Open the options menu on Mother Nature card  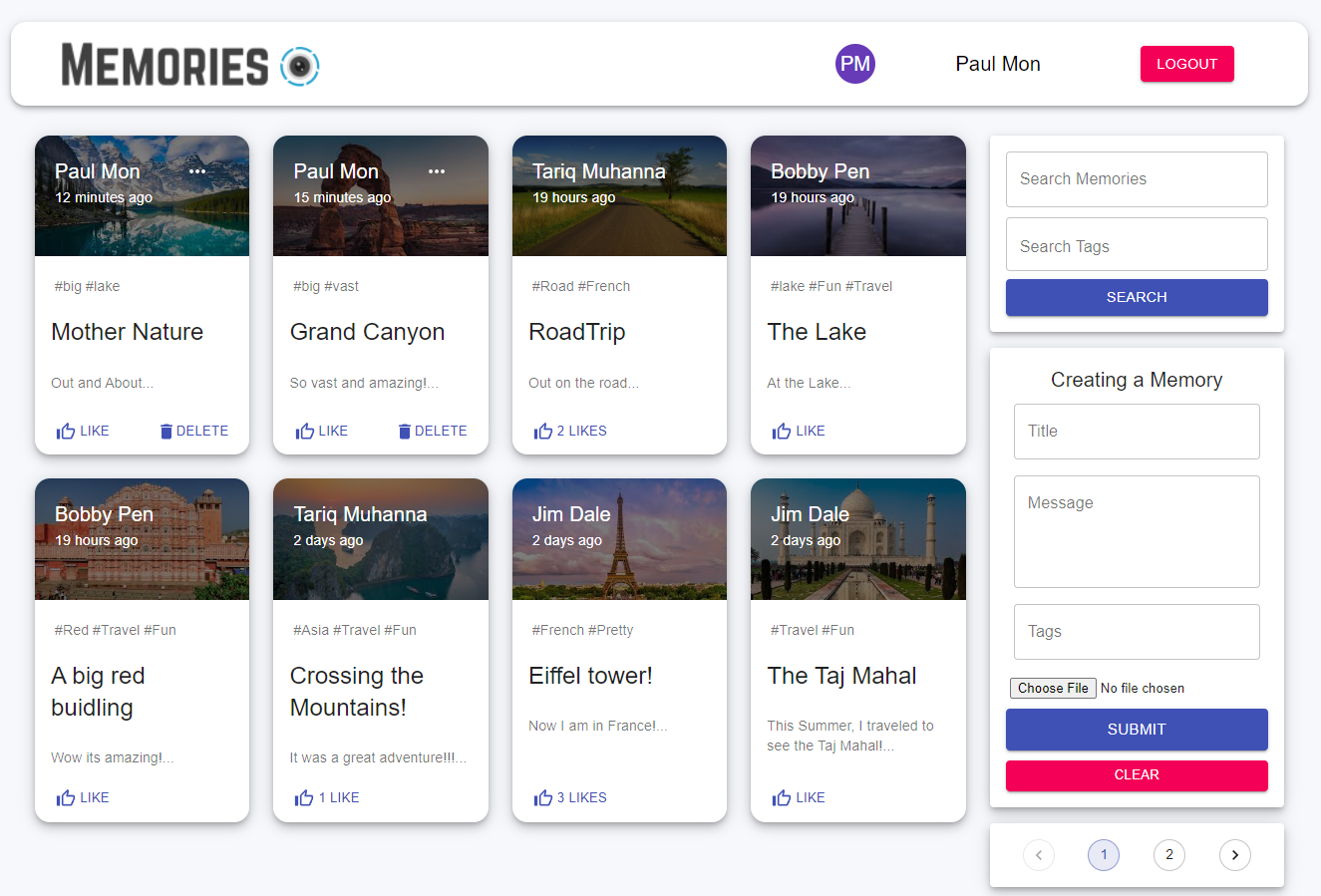196,170
